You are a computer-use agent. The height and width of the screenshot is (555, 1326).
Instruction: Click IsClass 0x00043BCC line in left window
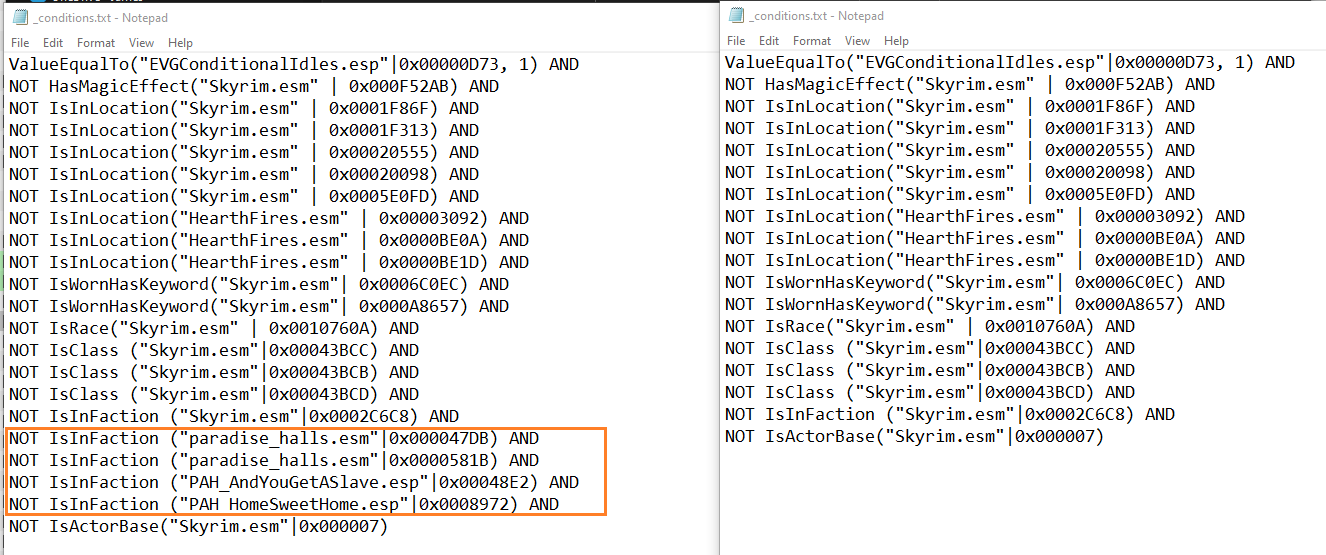point(214,350)
